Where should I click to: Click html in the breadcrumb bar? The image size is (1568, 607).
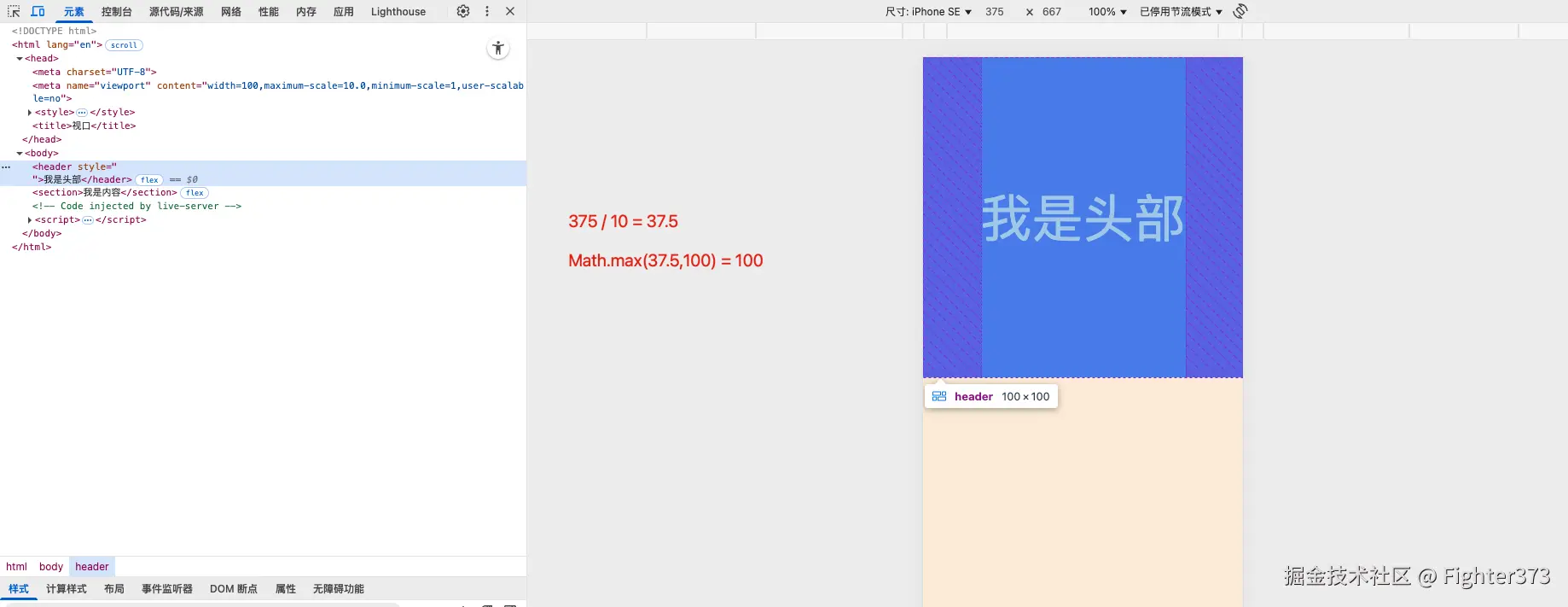click(x=16, y=567)
